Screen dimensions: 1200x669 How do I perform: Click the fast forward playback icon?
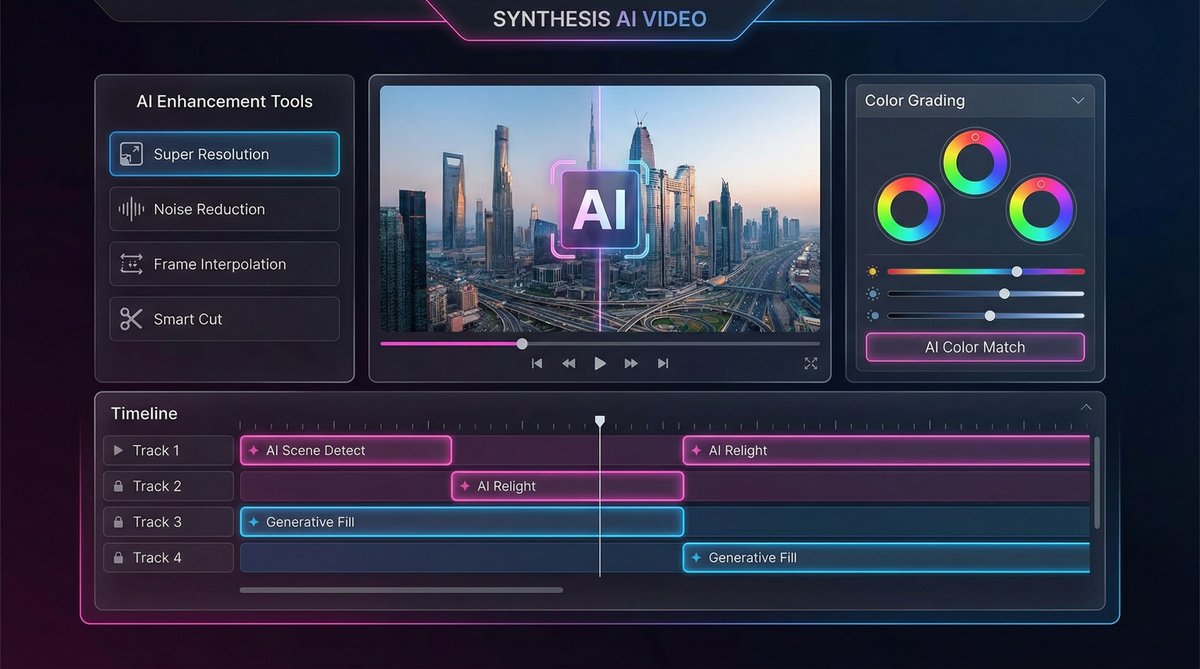(x=631, y=364)
